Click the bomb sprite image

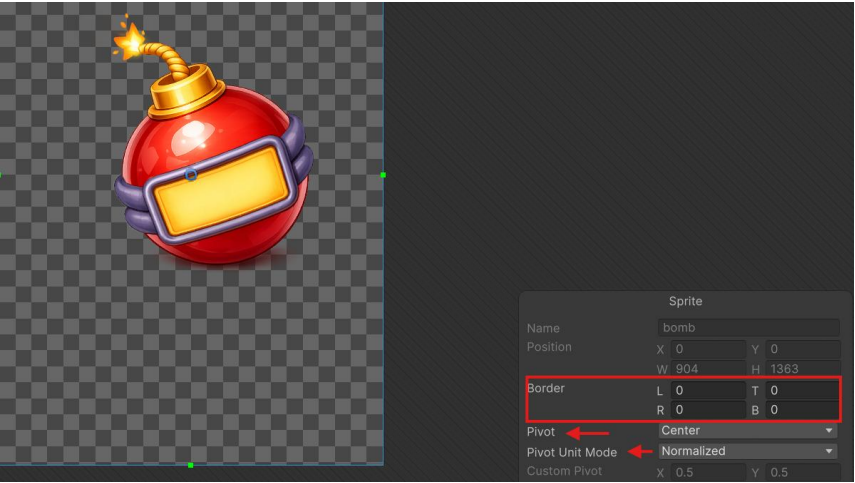[x=214, y=143]
